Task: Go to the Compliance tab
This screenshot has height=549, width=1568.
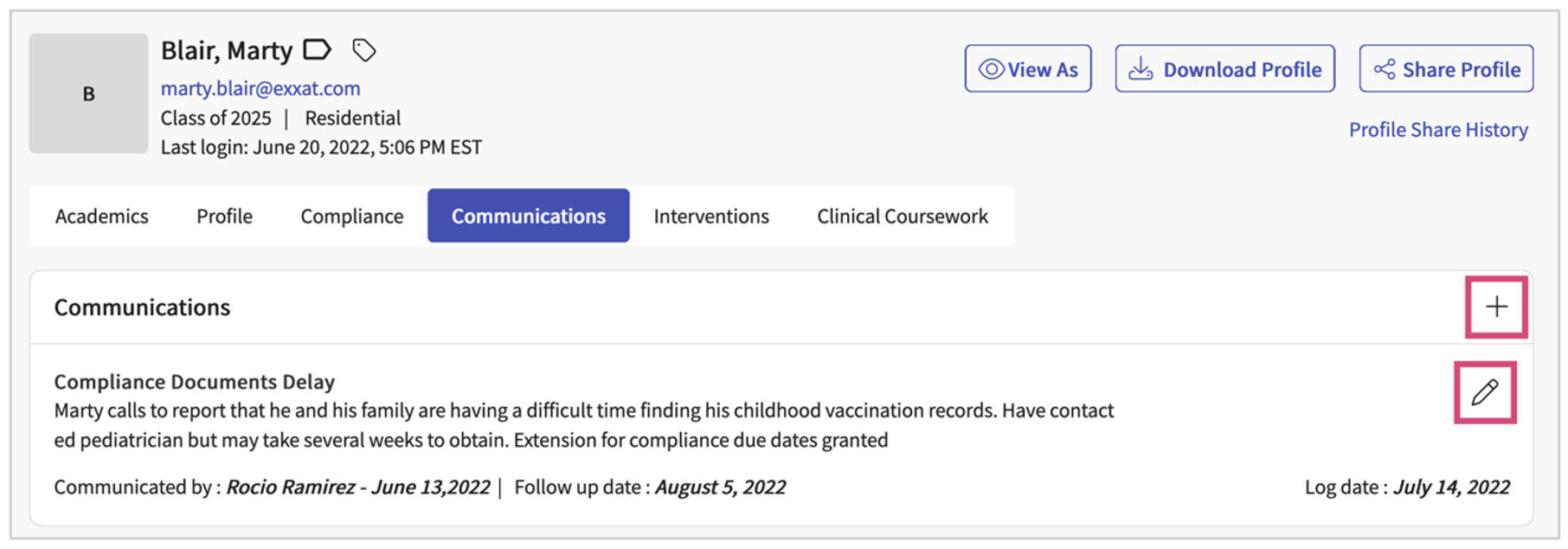Action: tap(351, 216)
